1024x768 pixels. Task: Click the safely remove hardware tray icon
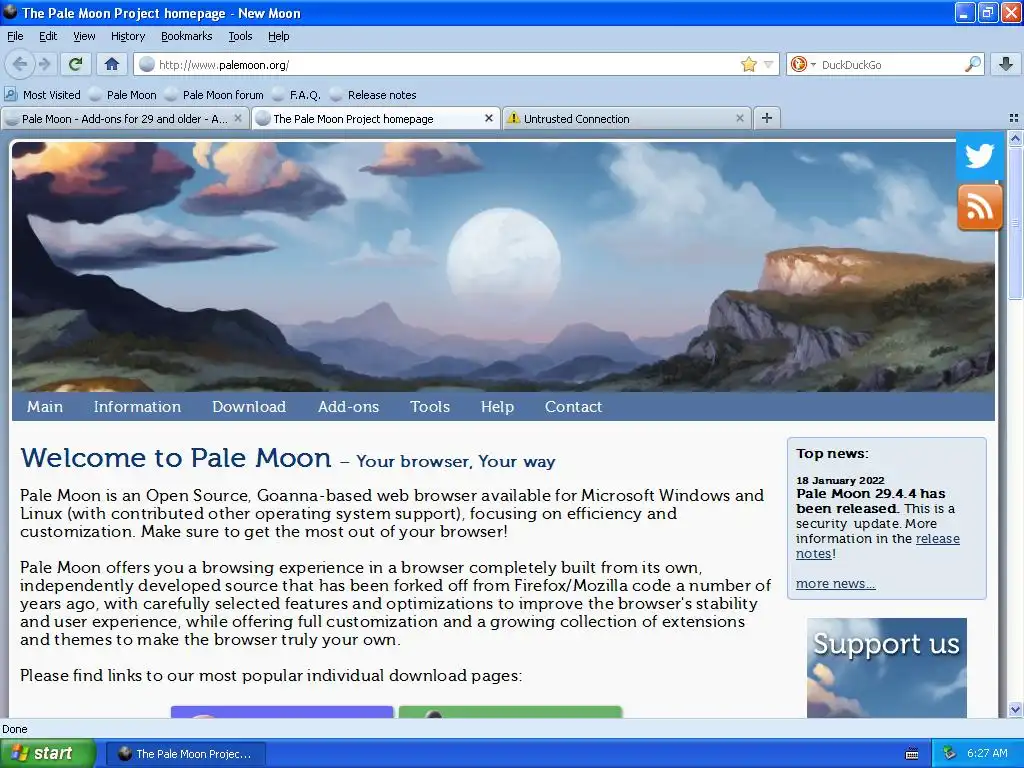point(950,753)
